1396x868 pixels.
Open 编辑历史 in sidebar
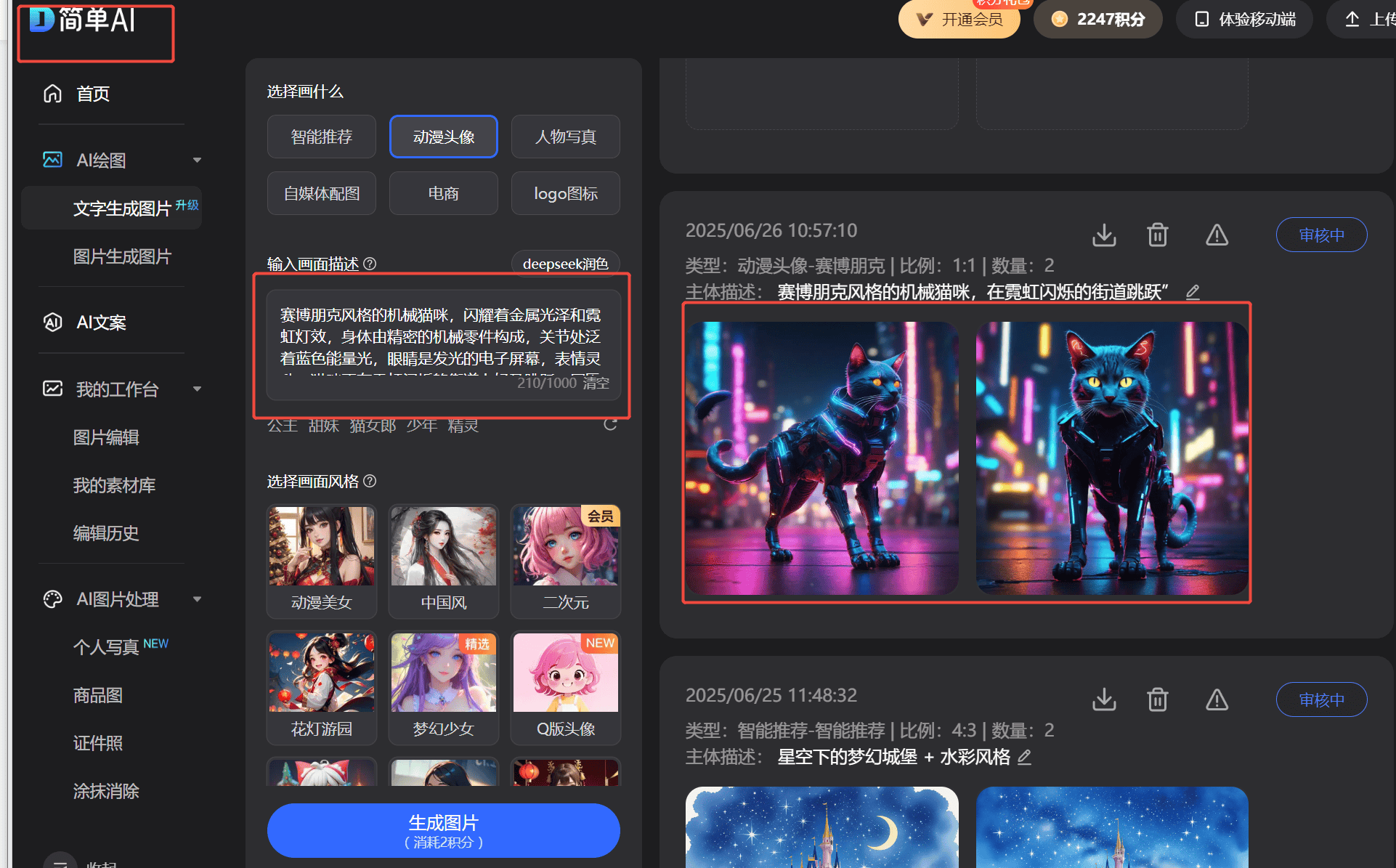106,533
